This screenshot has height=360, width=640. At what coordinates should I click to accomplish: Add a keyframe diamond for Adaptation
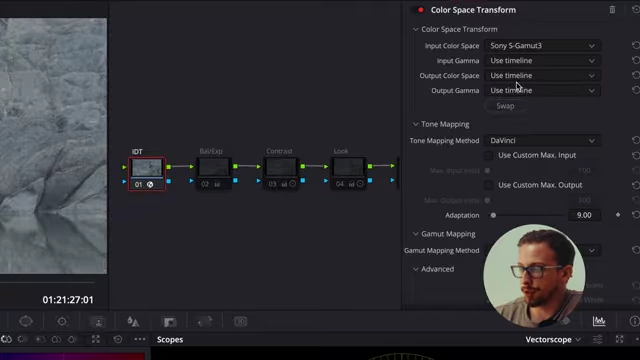[x=618, y=215]
